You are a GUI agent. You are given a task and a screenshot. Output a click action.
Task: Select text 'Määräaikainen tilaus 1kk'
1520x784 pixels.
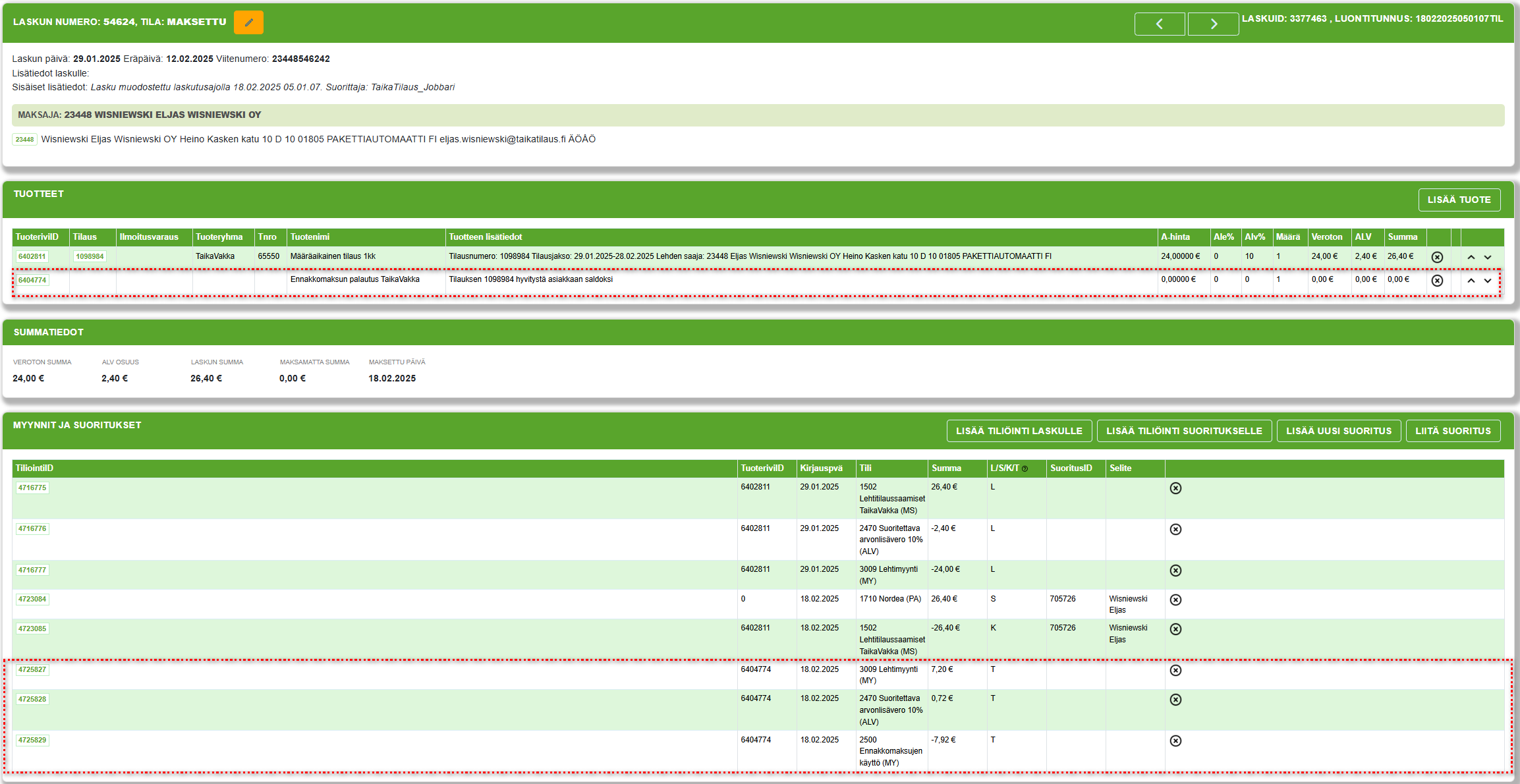333,256
